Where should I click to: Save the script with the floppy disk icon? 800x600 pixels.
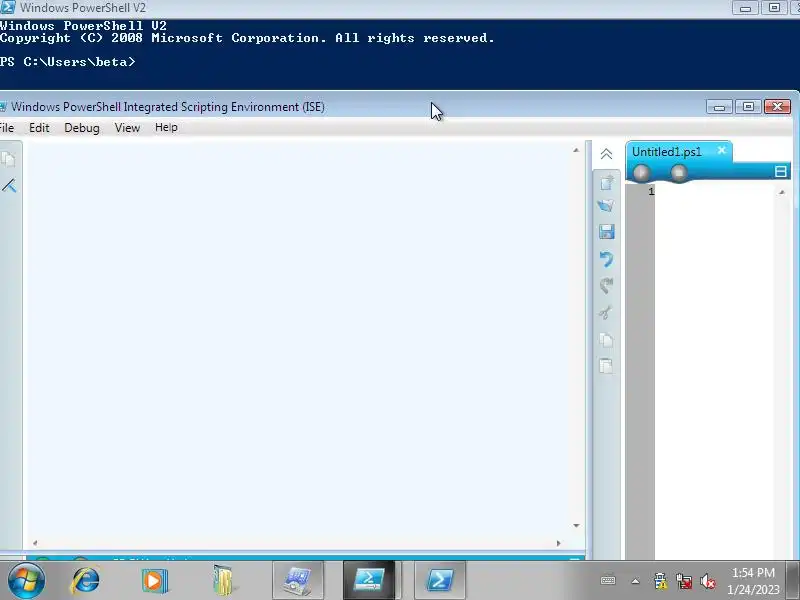[607, 232]
